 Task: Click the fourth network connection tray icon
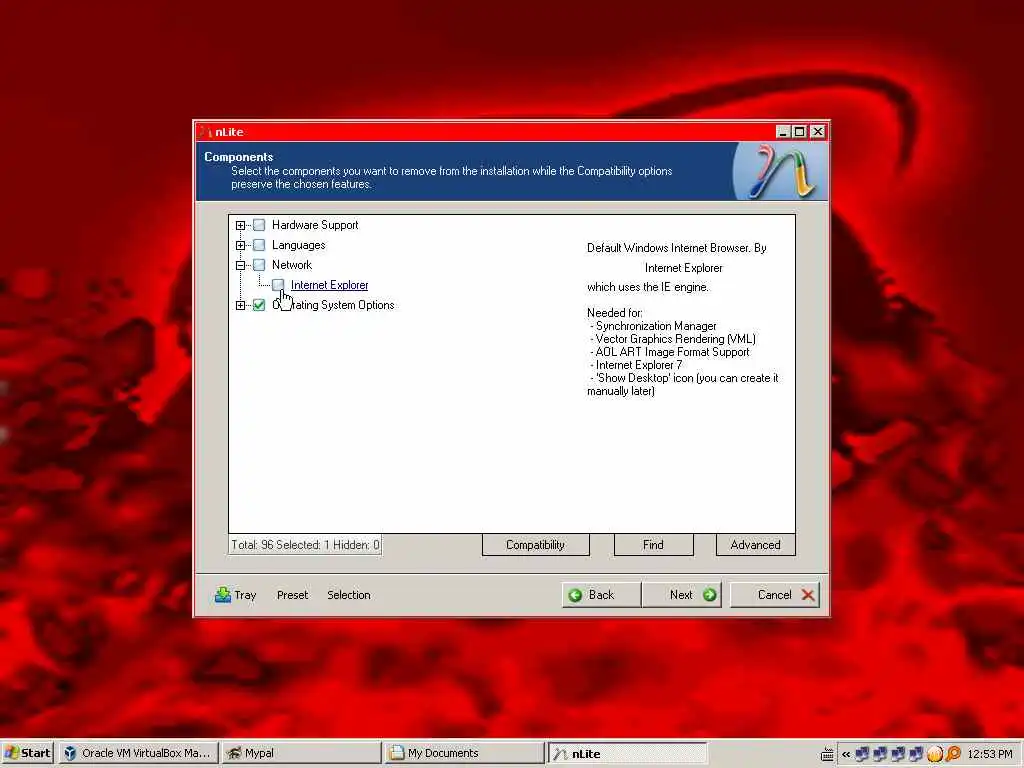click(x=916, y=754)
